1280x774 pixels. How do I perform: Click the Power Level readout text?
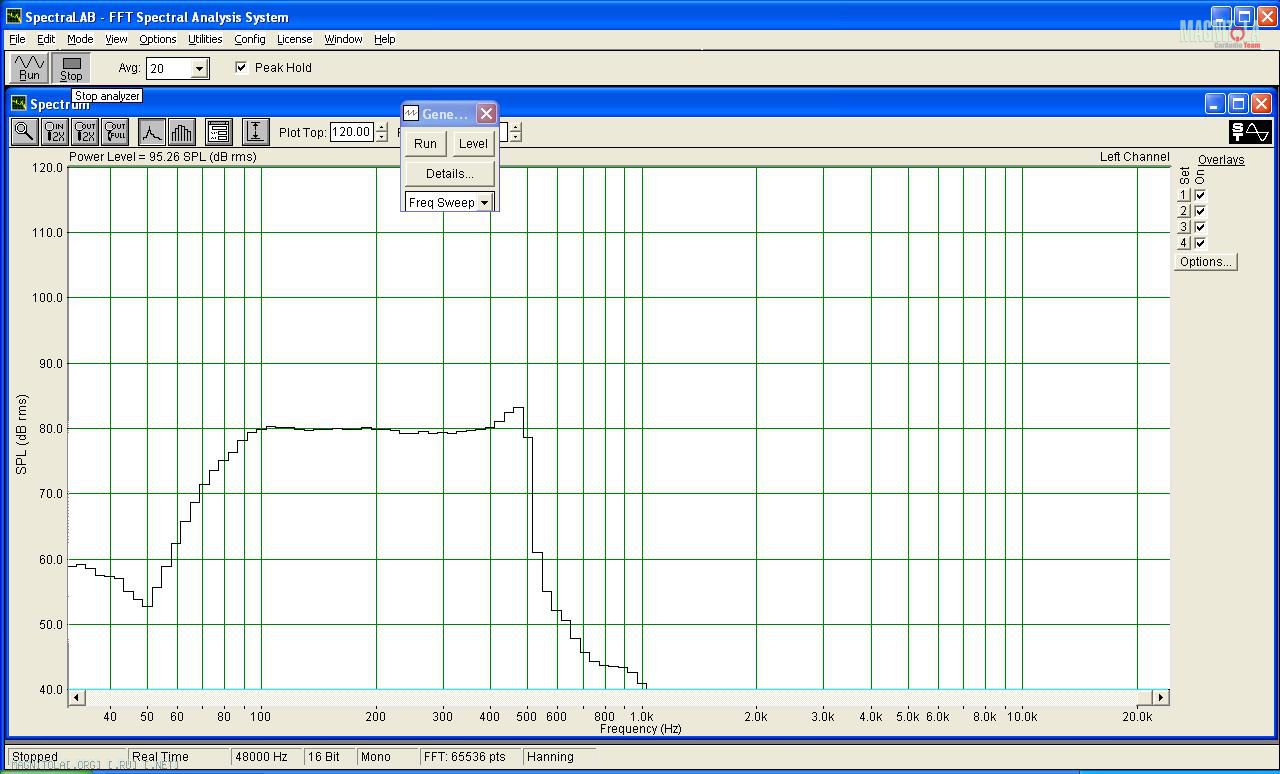coord(163,157)
